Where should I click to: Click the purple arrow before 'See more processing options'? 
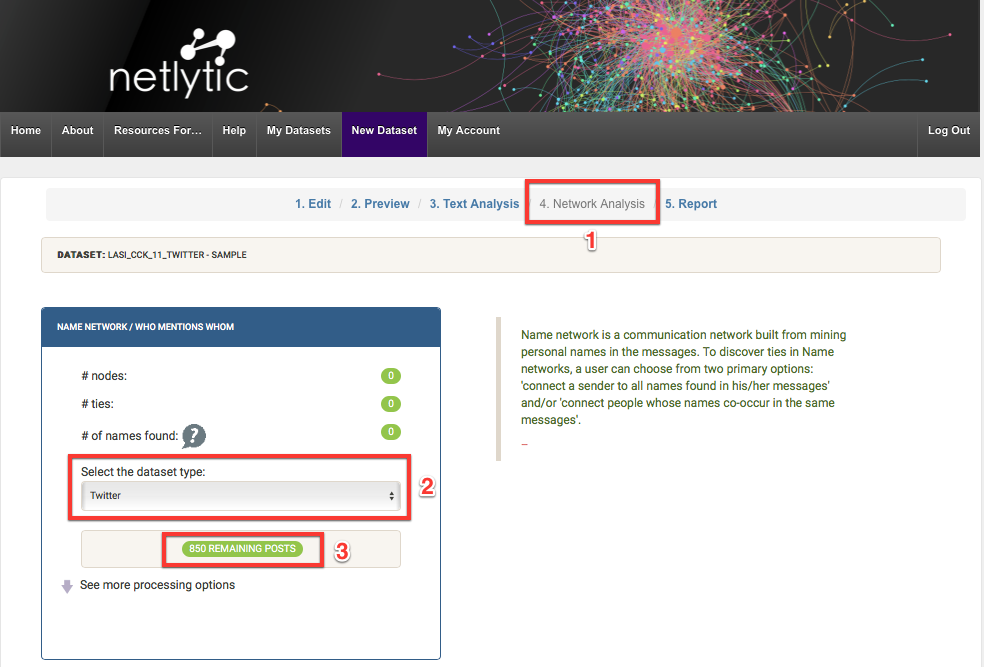point(67,585)
